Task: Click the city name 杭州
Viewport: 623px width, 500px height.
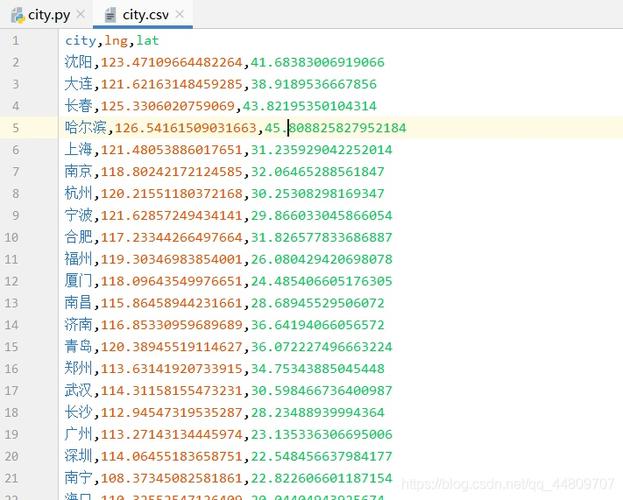Action: [x=79, y=193]
